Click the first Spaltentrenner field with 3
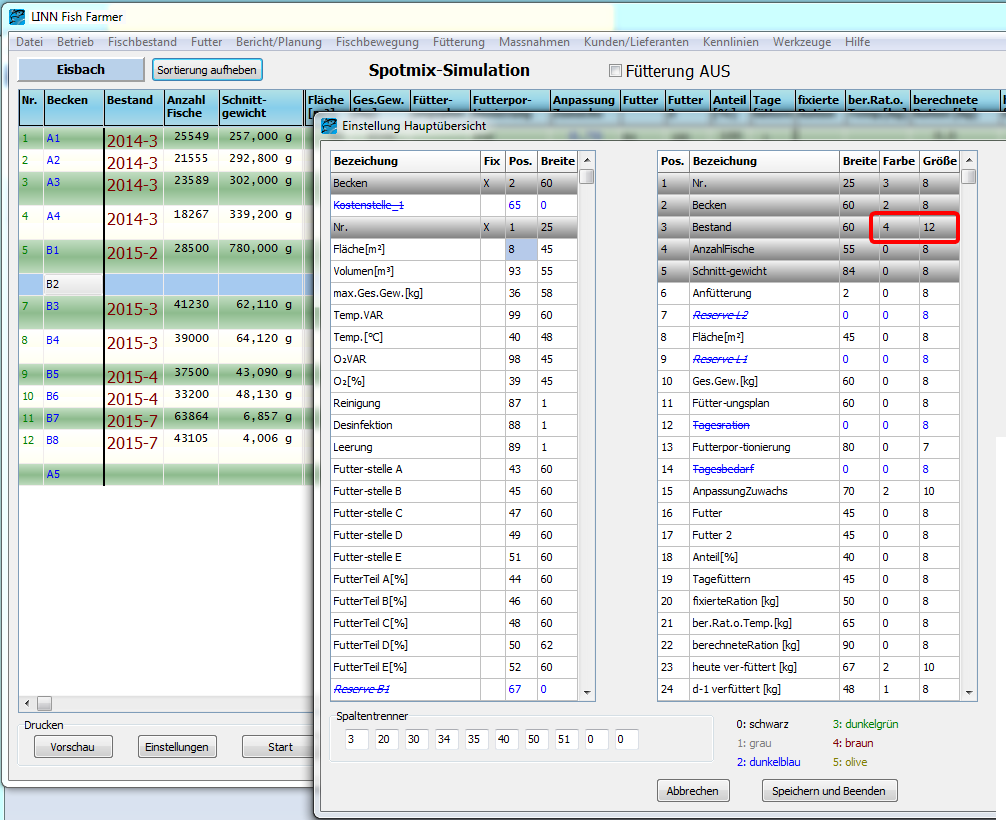 click(356, 739)
